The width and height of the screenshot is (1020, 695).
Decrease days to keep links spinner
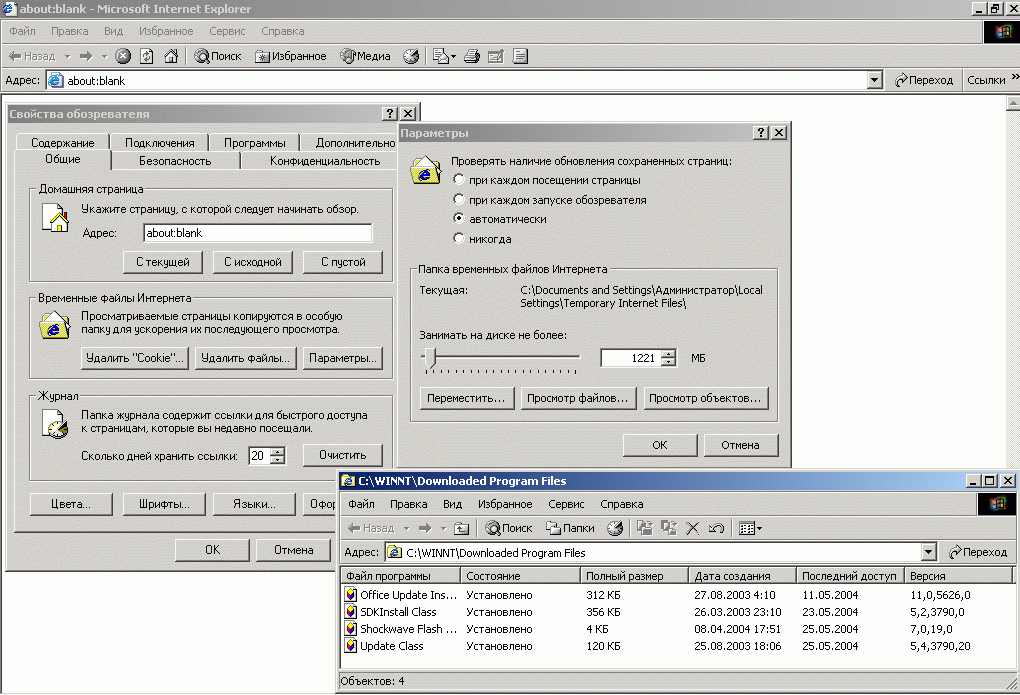click(x=278, y=460)
